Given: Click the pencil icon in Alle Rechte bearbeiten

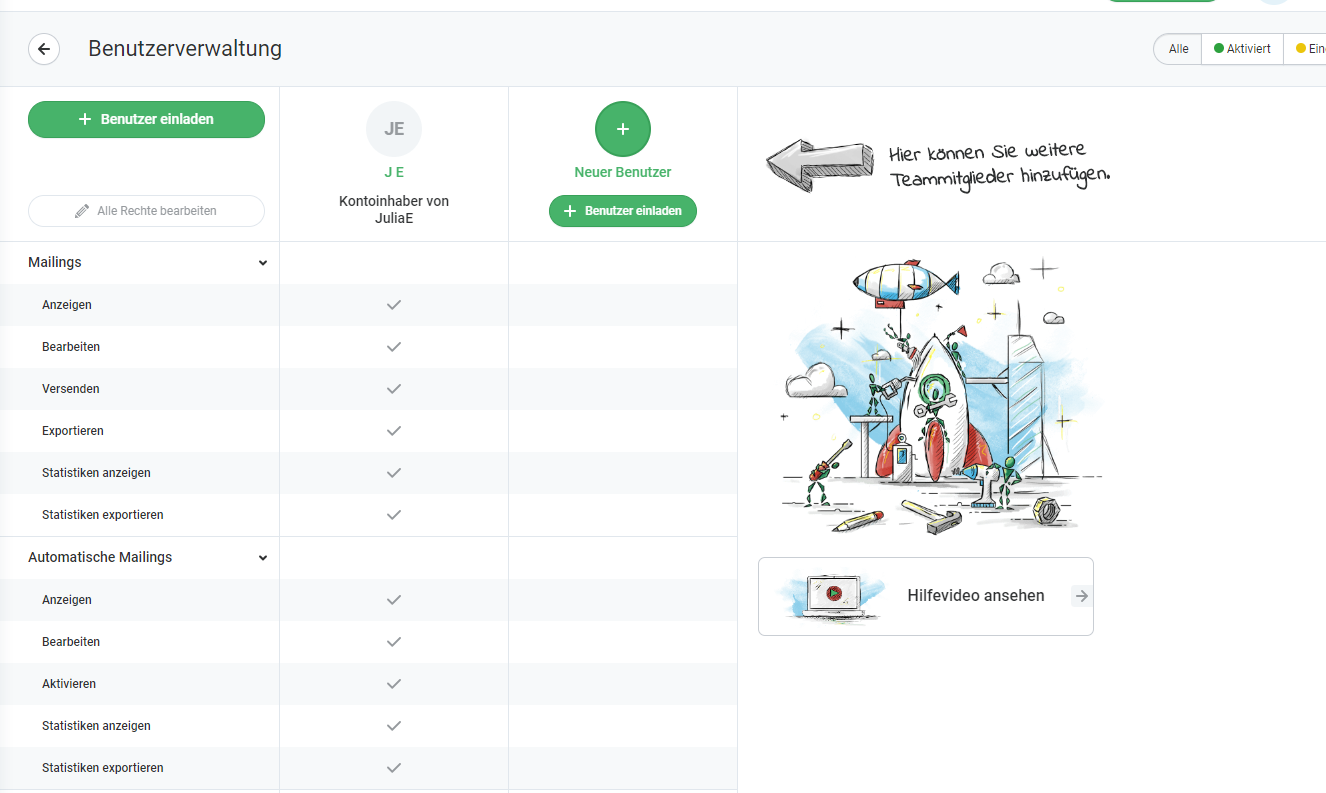Looking at the screenshot, I should 82,211.
